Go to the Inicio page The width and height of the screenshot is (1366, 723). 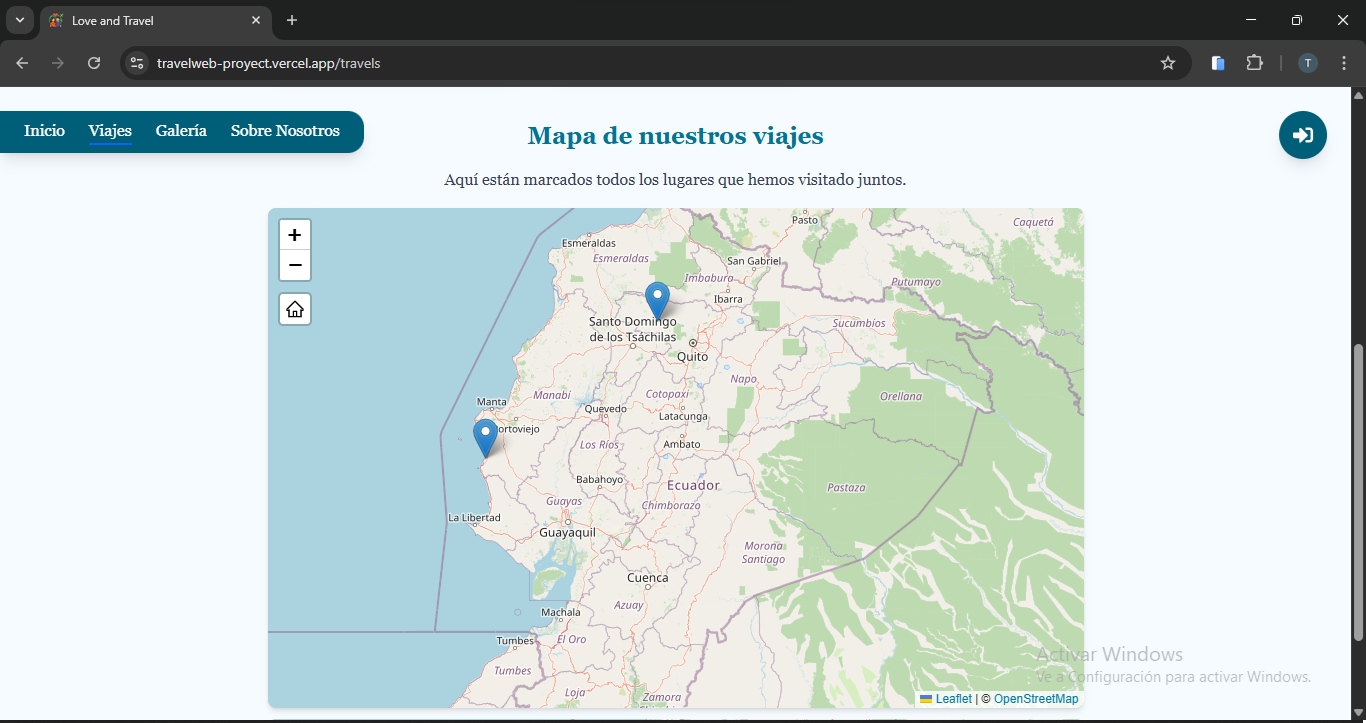pyautogui.click(x=44, y=131)
